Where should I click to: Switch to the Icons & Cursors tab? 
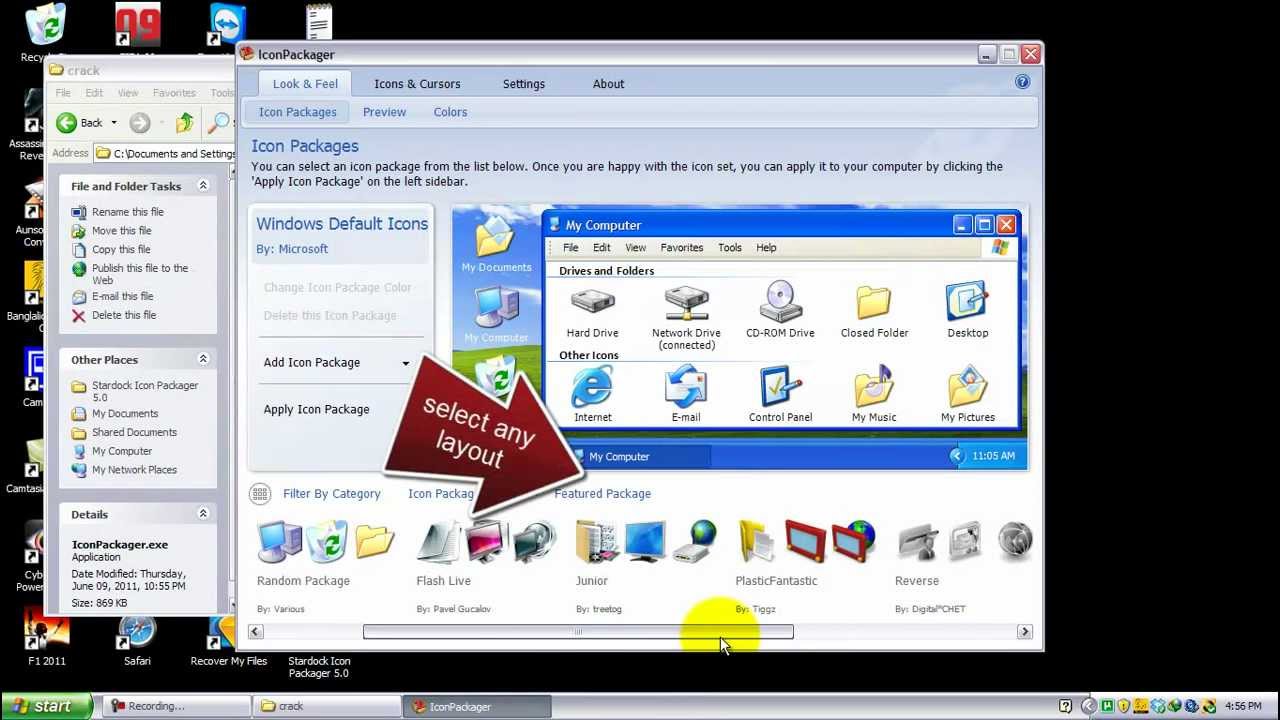pyautogui.click(x=417, y=84)
